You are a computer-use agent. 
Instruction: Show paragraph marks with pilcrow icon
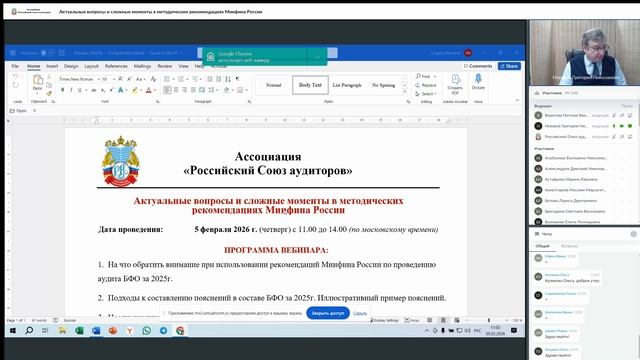click(238, 79)
